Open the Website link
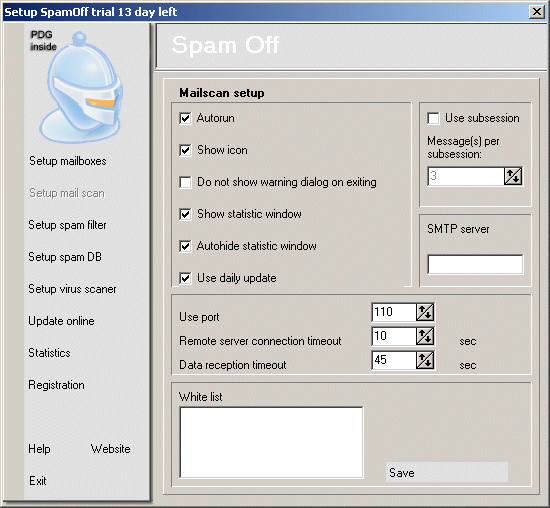The width and height of the screenshot is (550, 508). [x=110, y=449]
